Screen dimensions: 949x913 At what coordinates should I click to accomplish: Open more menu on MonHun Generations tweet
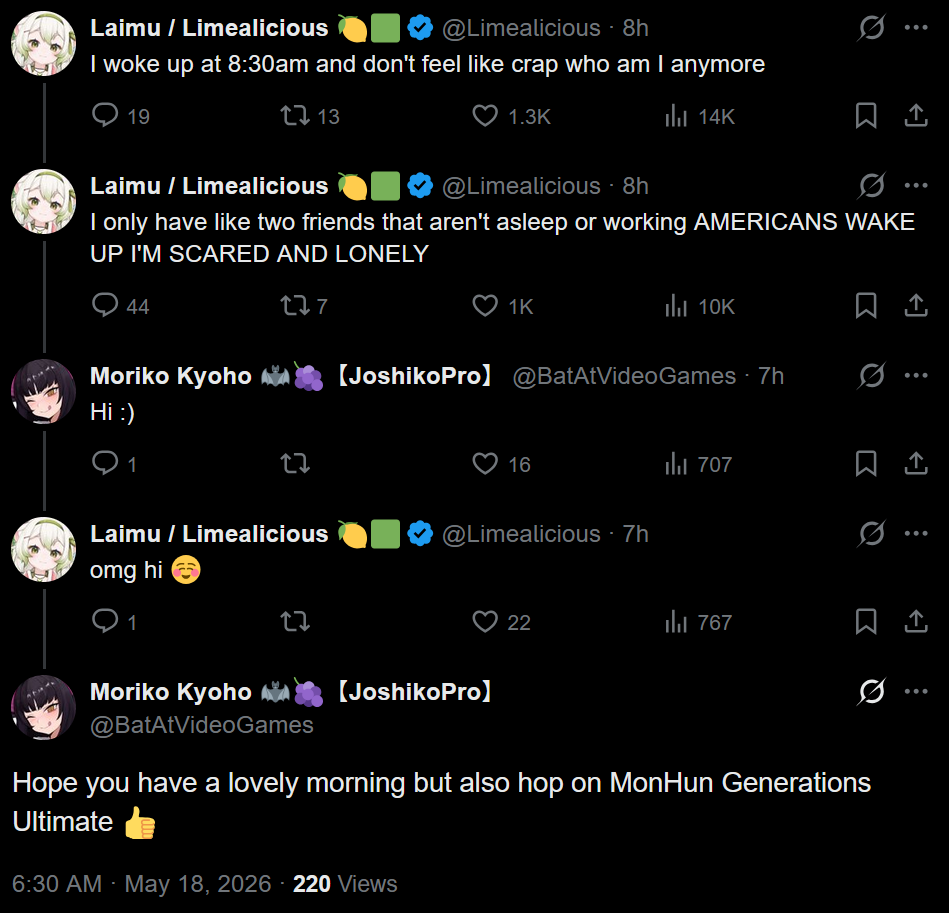point(916,691)
